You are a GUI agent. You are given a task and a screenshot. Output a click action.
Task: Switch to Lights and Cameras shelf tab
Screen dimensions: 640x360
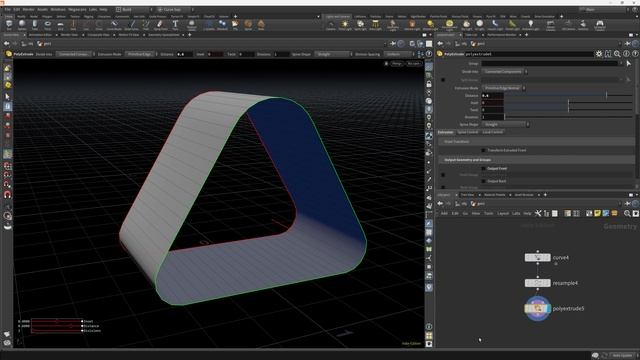tap(338, 17)
